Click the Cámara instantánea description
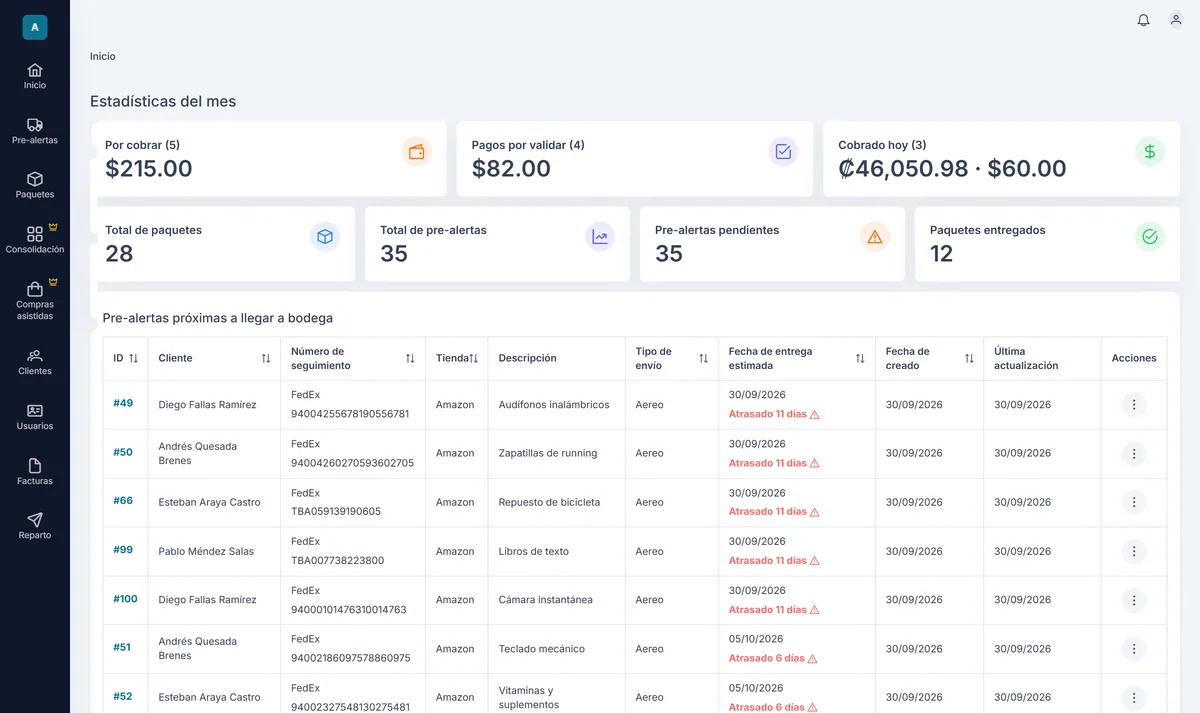This screenshot has height=713, width=1200. coord(546,600)
